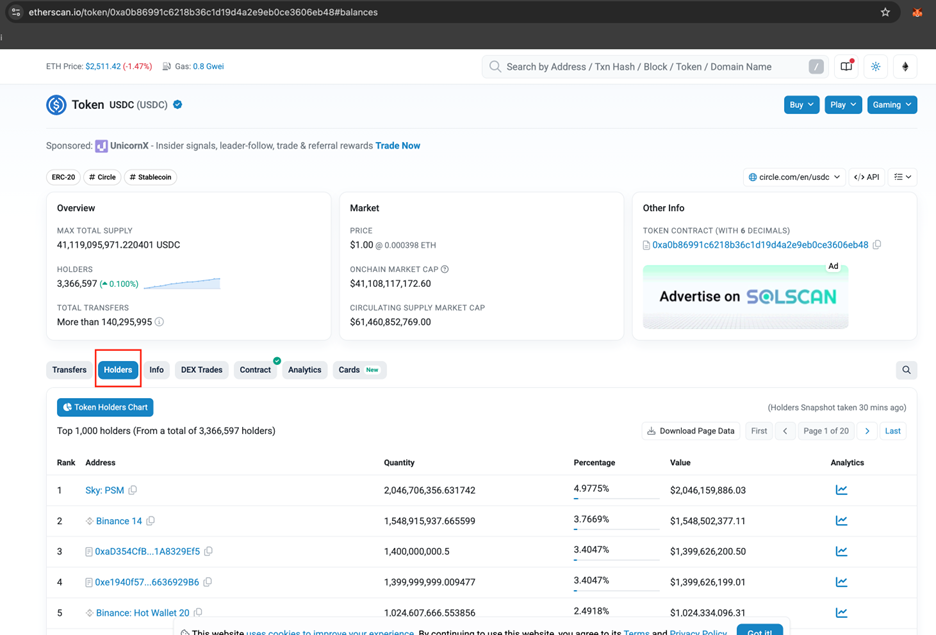
Task: Click Download Page Data
Action: (691, 431)
